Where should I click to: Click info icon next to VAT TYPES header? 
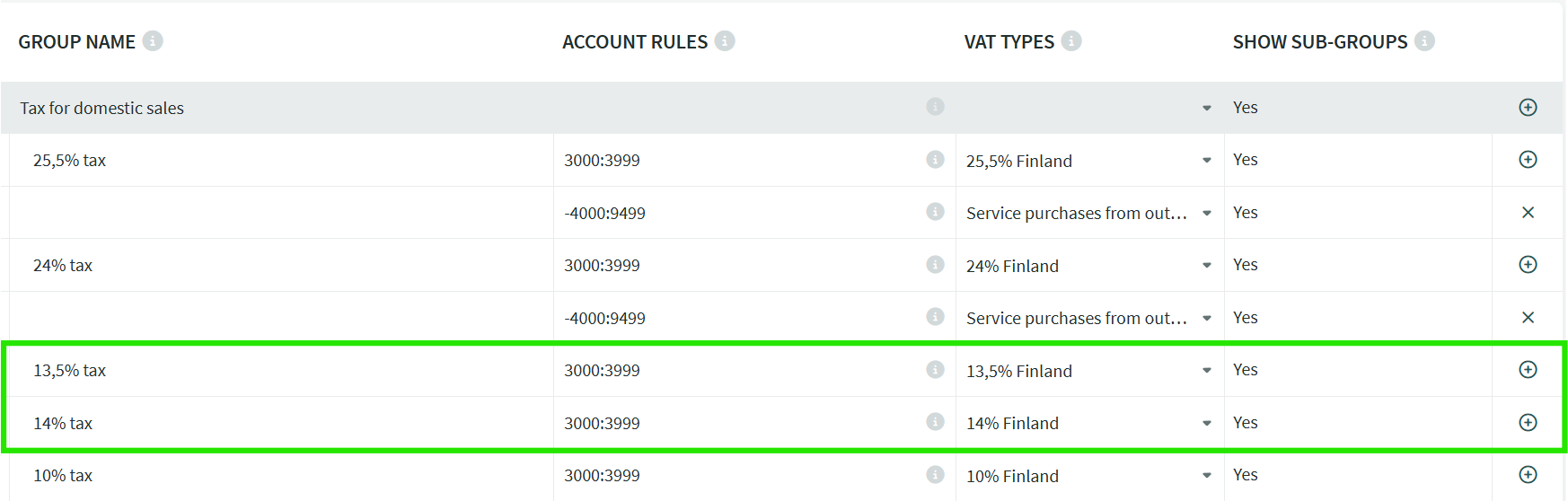tap(1071, 41)
